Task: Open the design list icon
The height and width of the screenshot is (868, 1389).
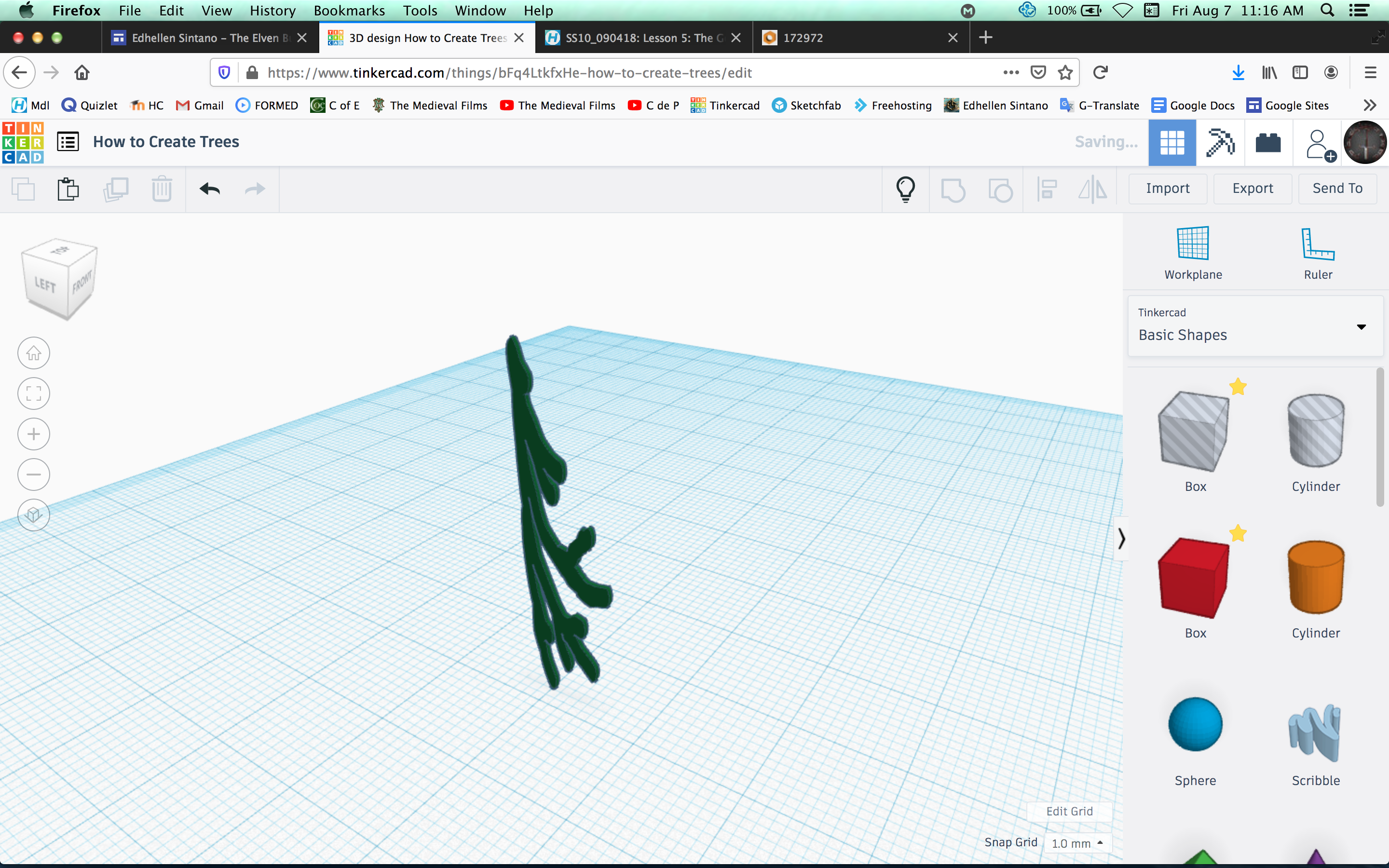Action: tap(68, 142)
